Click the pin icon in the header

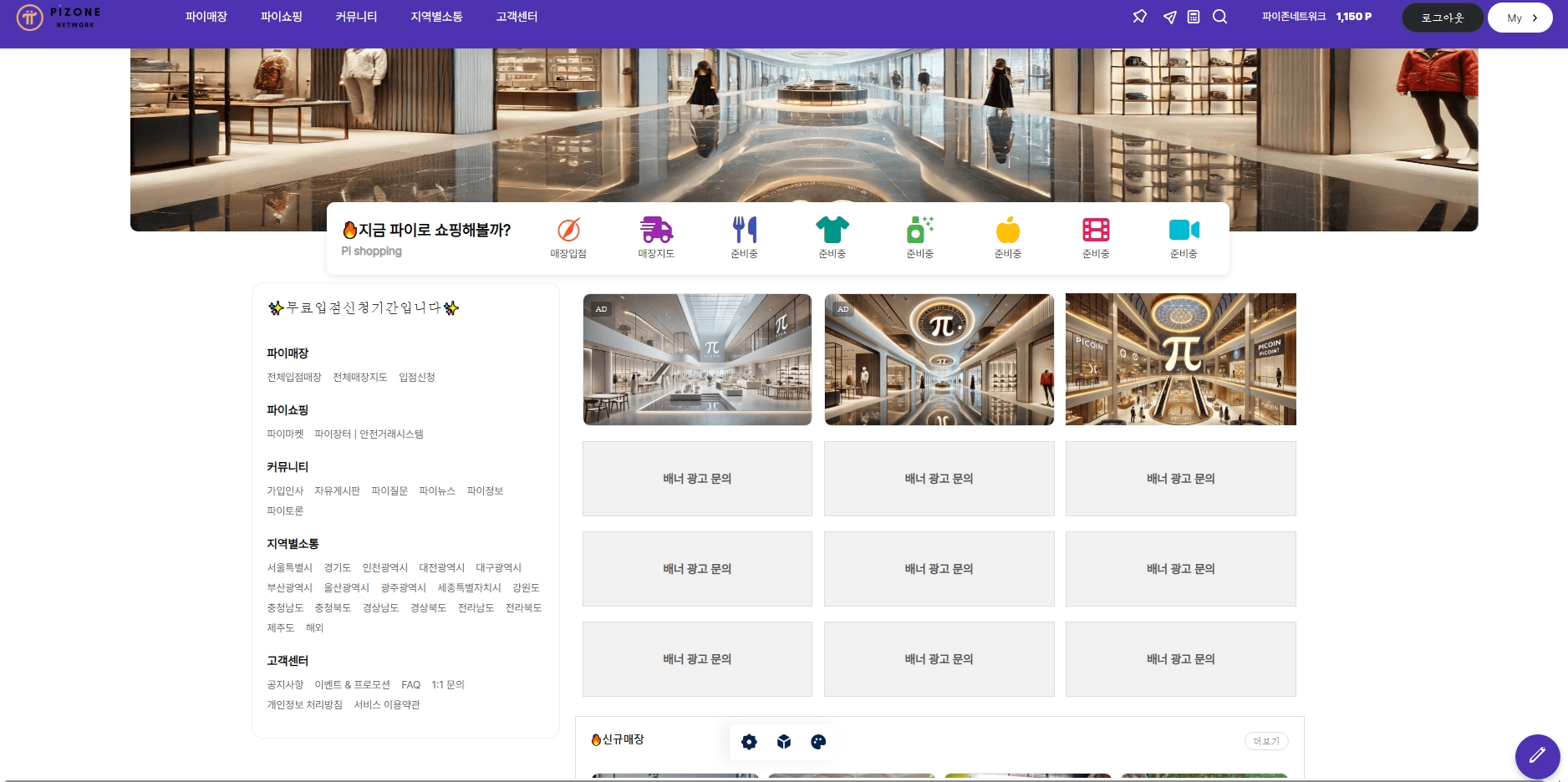click(1139, 17)
